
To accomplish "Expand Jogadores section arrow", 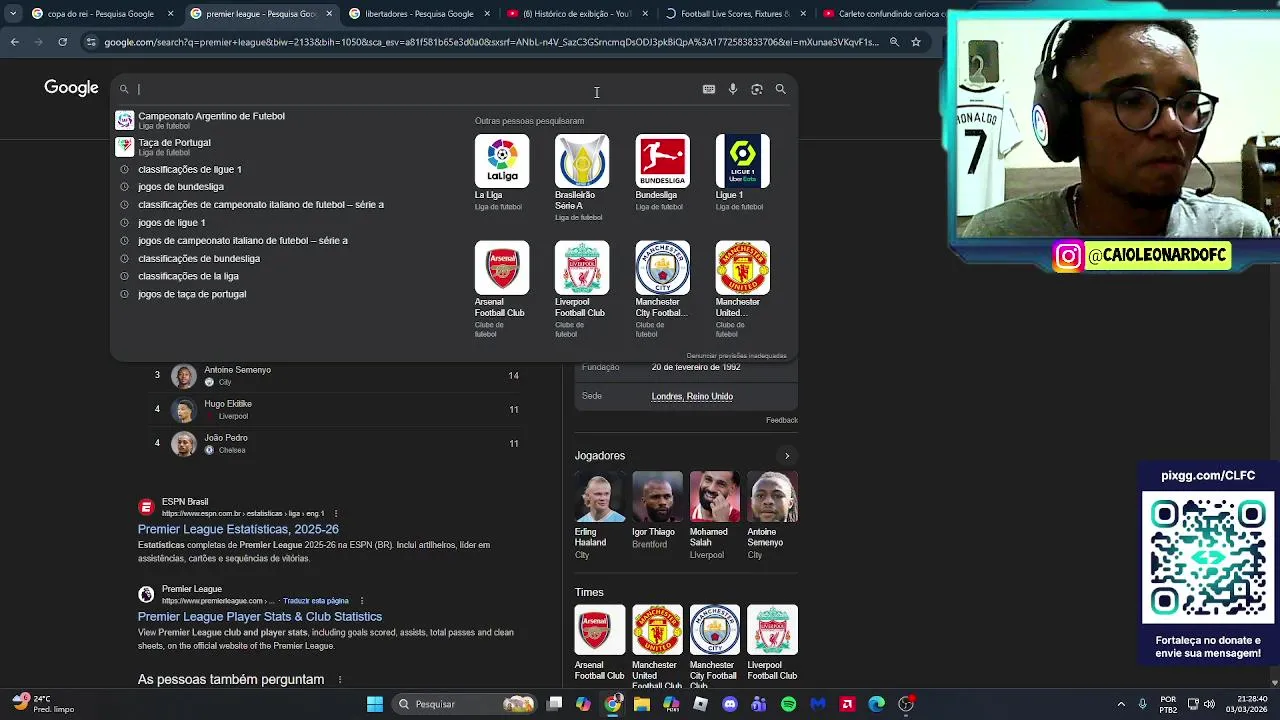I will click(787, 456).
